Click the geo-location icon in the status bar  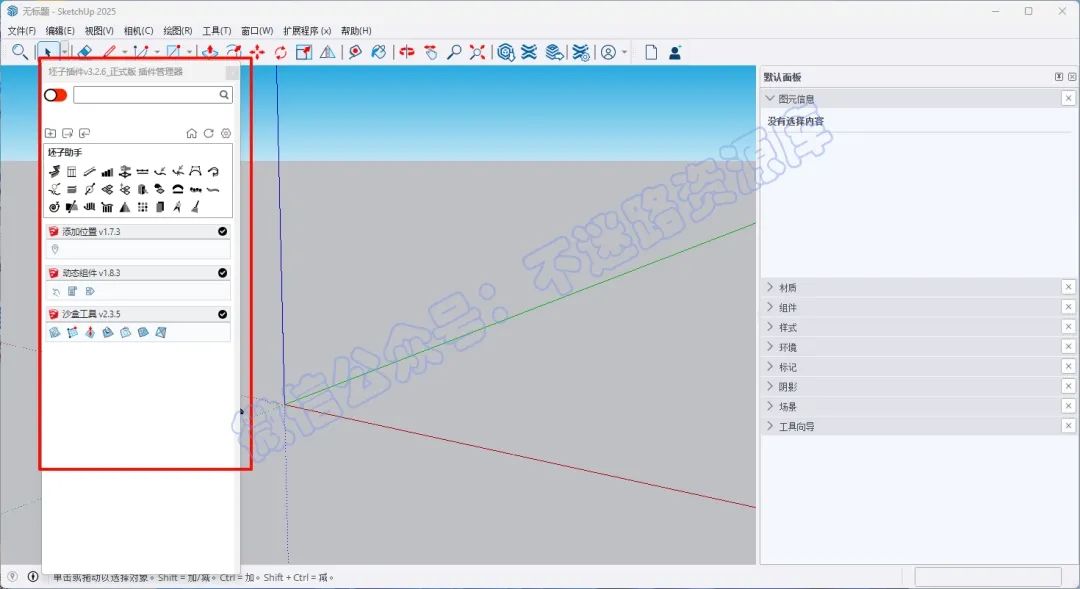click(x=12, y=577)
